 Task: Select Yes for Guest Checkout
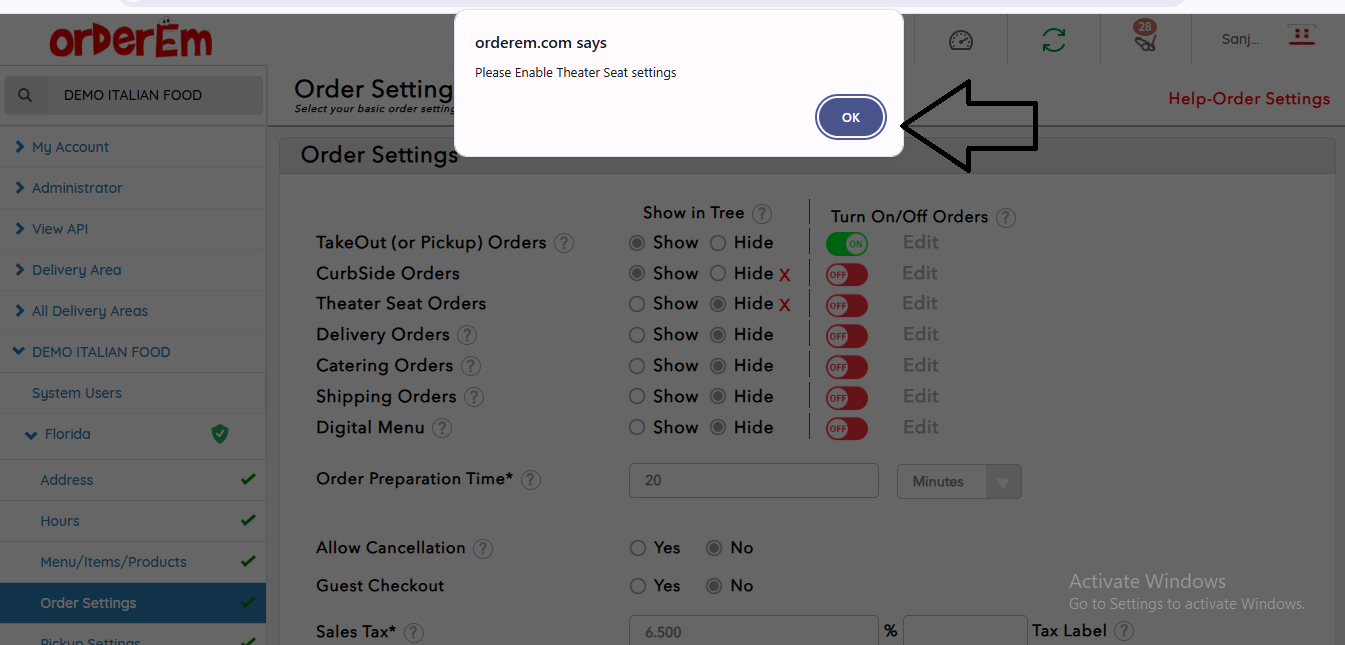coord(638,586)
